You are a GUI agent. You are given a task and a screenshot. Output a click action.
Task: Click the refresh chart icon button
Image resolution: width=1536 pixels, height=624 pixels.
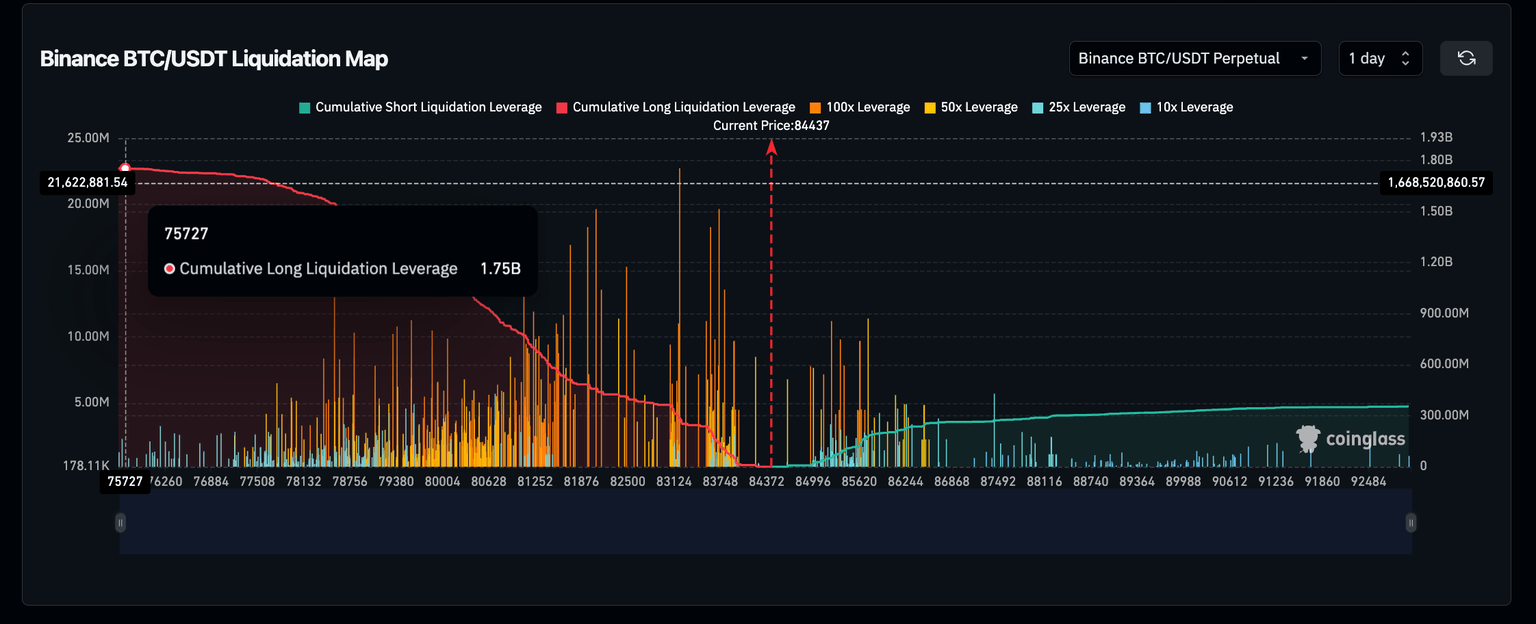point(1466,58)
